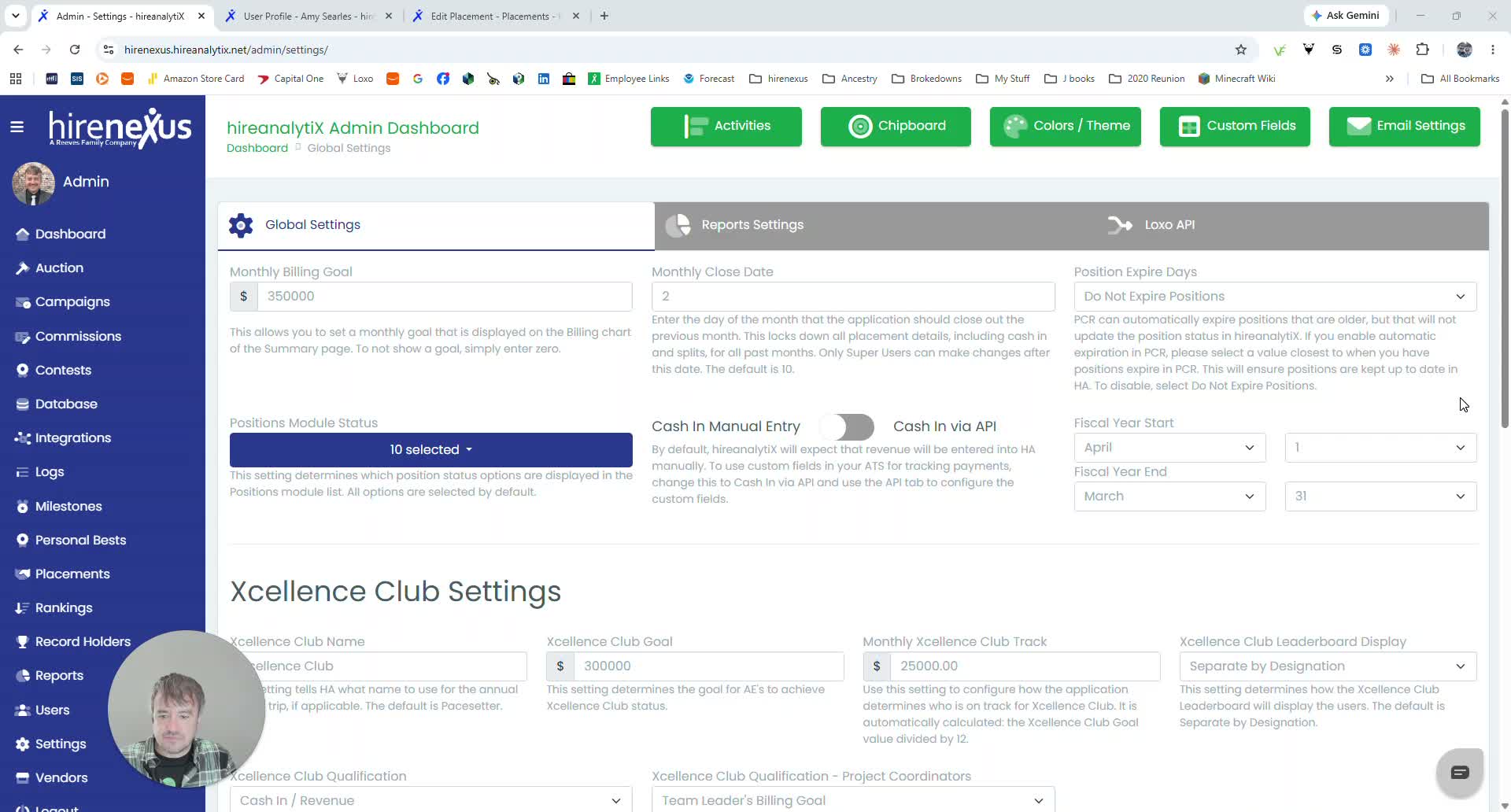Bookmark this page with star icon
Viewport: 1511px width, 812px height.
[x=1241, y=50]
